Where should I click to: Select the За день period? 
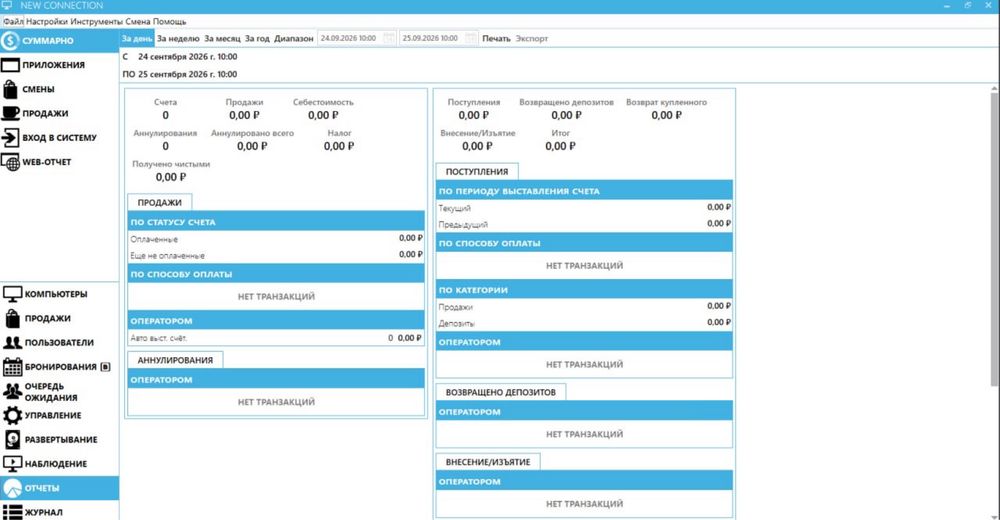pyautogui.click(x=137, y=38)
